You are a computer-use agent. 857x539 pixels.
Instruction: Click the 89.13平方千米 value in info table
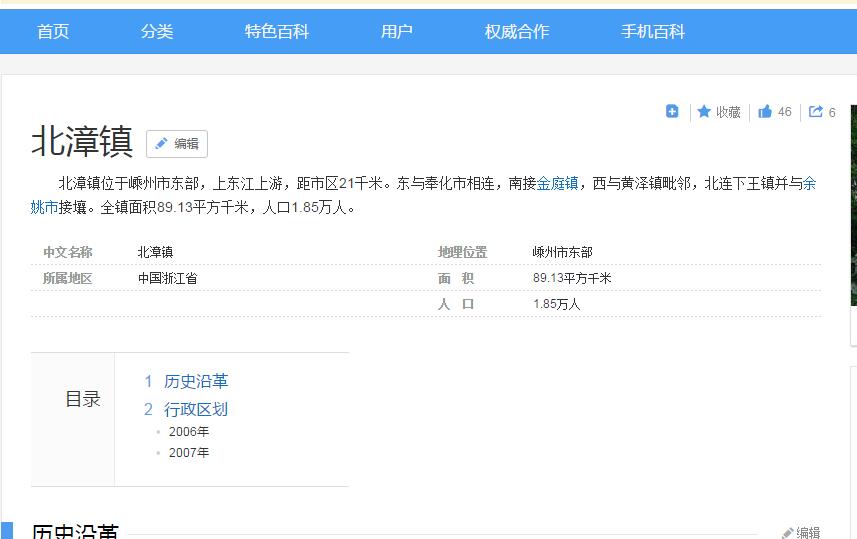click(x=572, y=278)
